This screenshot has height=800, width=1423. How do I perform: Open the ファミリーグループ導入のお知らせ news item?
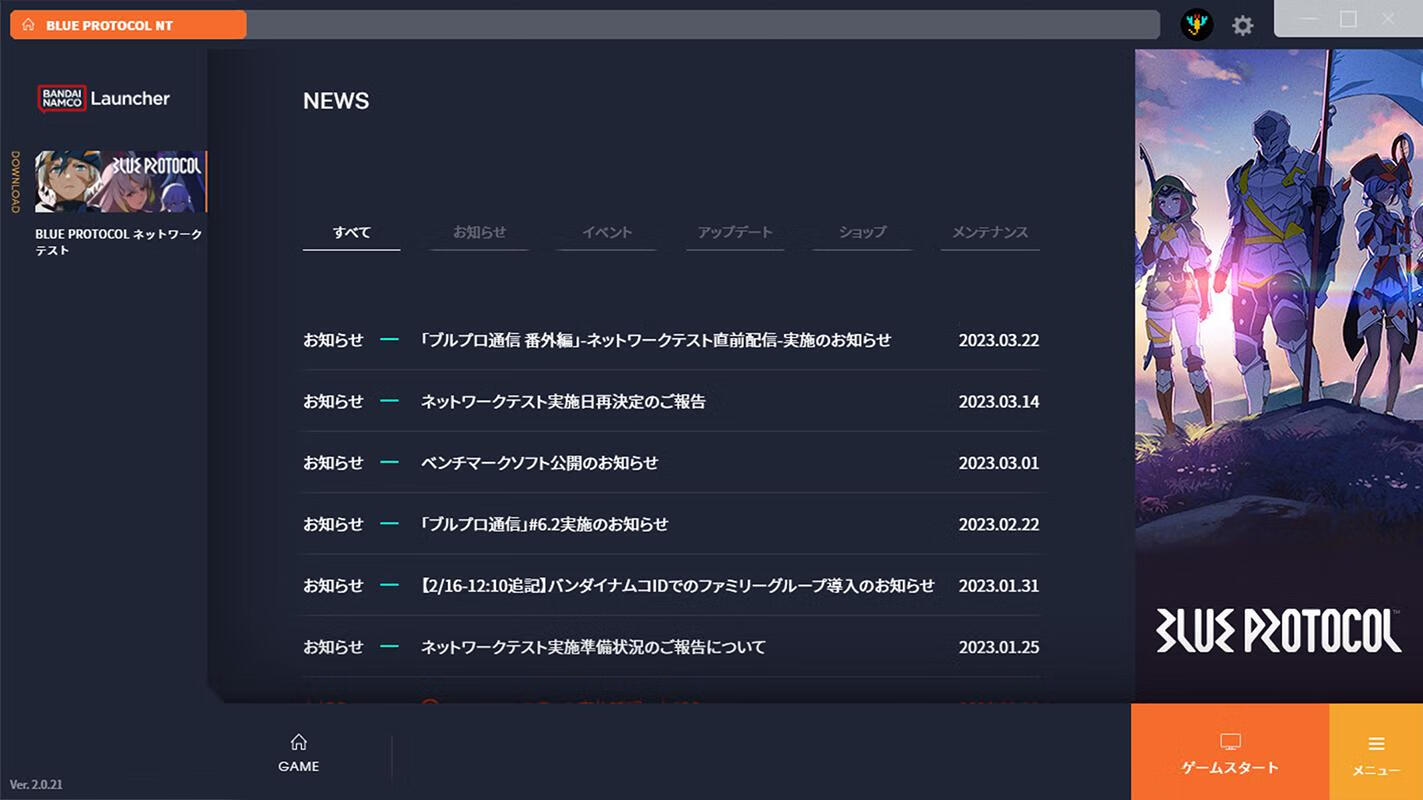(x=671, y=586)
